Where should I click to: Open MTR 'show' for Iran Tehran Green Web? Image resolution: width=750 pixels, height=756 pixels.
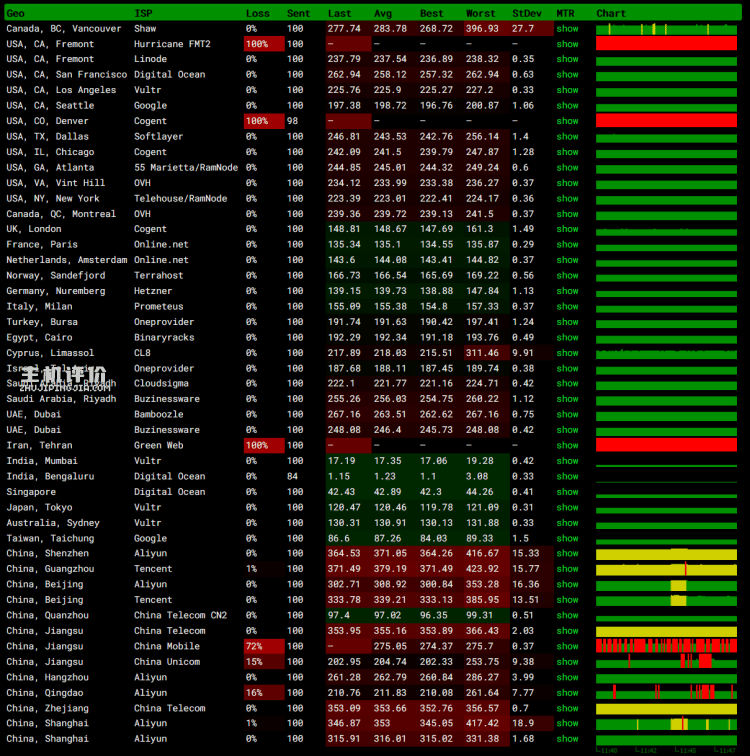coord(567,446)
